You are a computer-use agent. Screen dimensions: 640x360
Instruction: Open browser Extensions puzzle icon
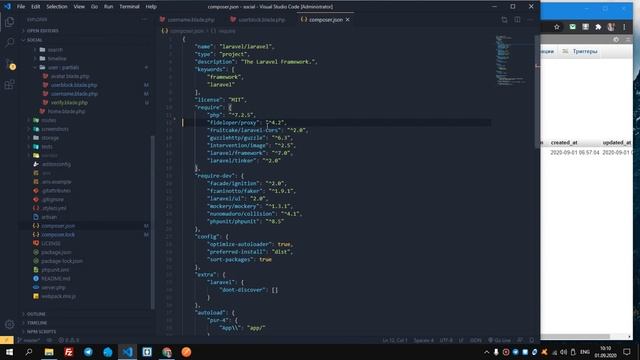coord(598,27)
